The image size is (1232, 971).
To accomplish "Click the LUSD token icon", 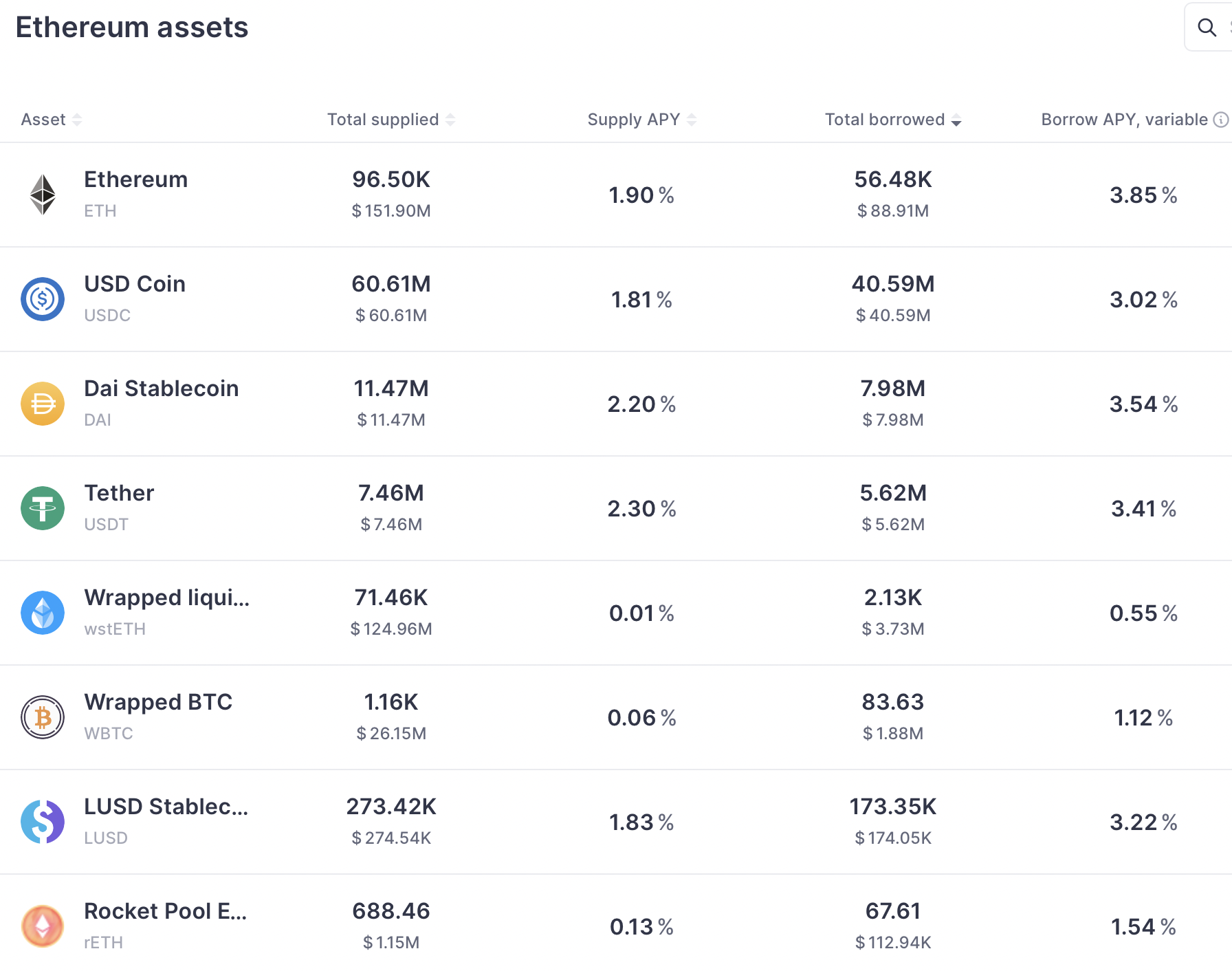I will coord(43,822).
